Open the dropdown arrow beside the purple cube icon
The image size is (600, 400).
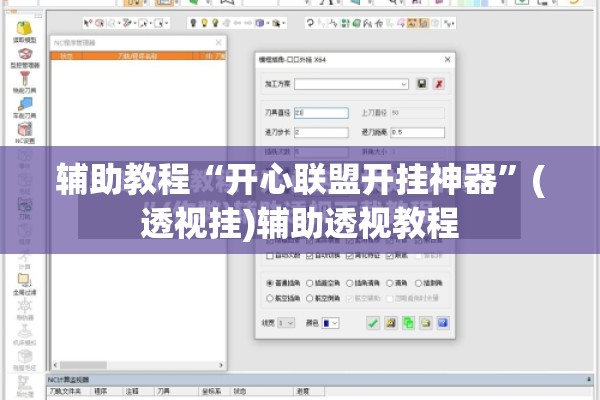point(268,23)
